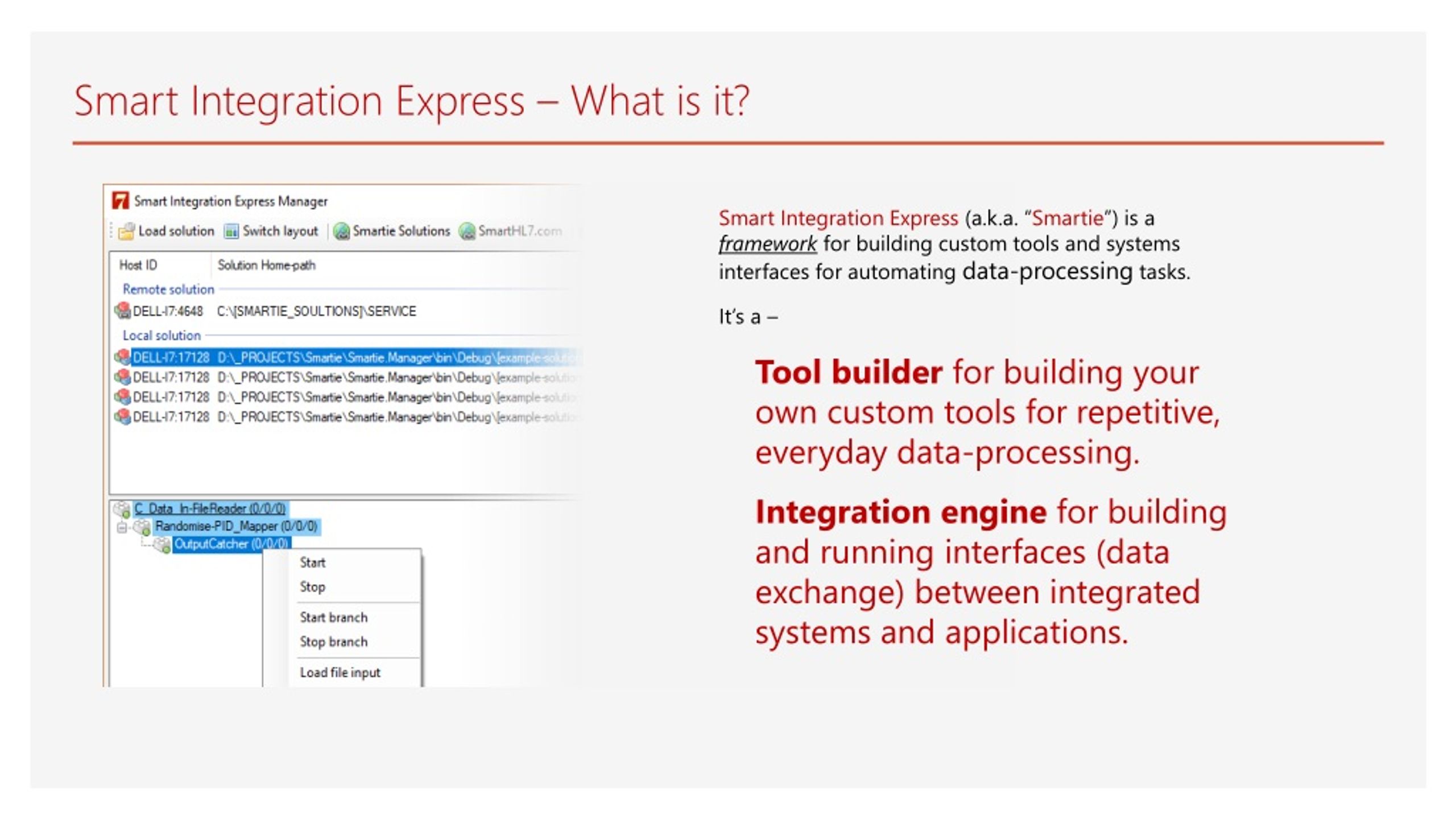Click the bold Tool builder text
This screenshot has width=1456, height=819.
[849, 373]
